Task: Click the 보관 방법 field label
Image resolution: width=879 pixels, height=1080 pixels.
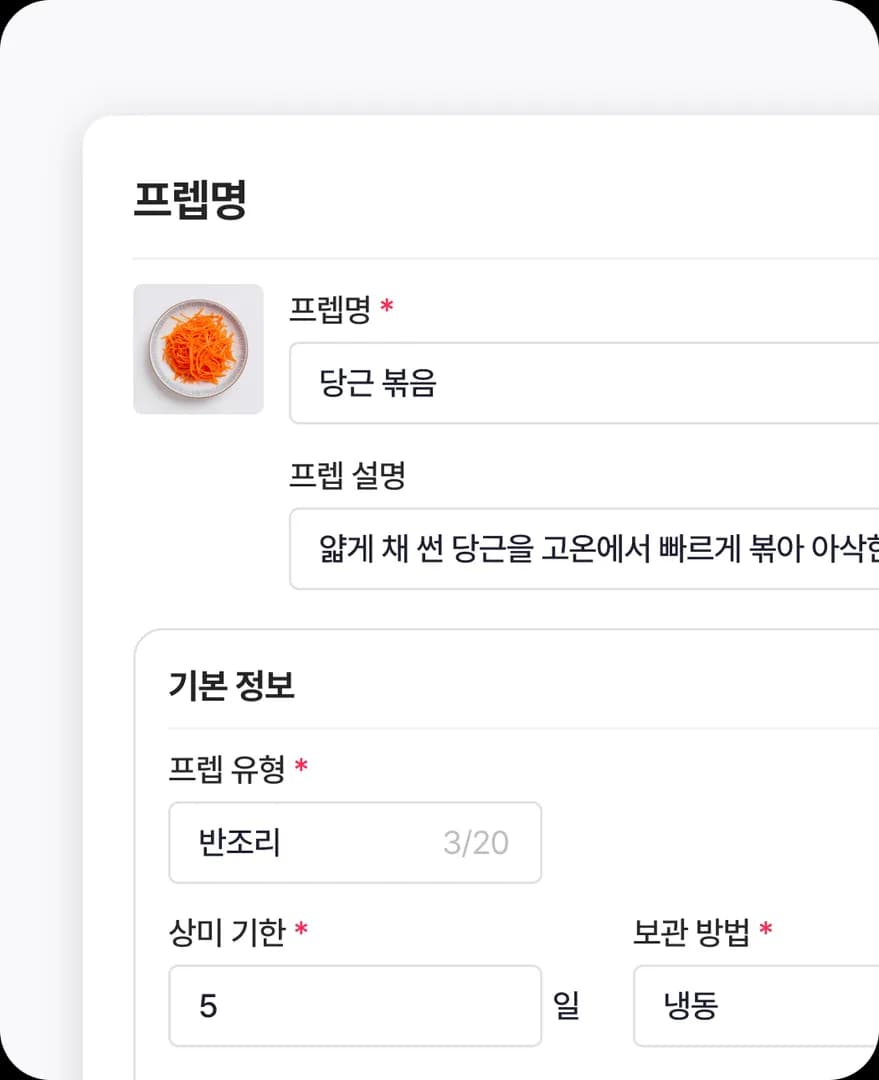Action: 691,933
